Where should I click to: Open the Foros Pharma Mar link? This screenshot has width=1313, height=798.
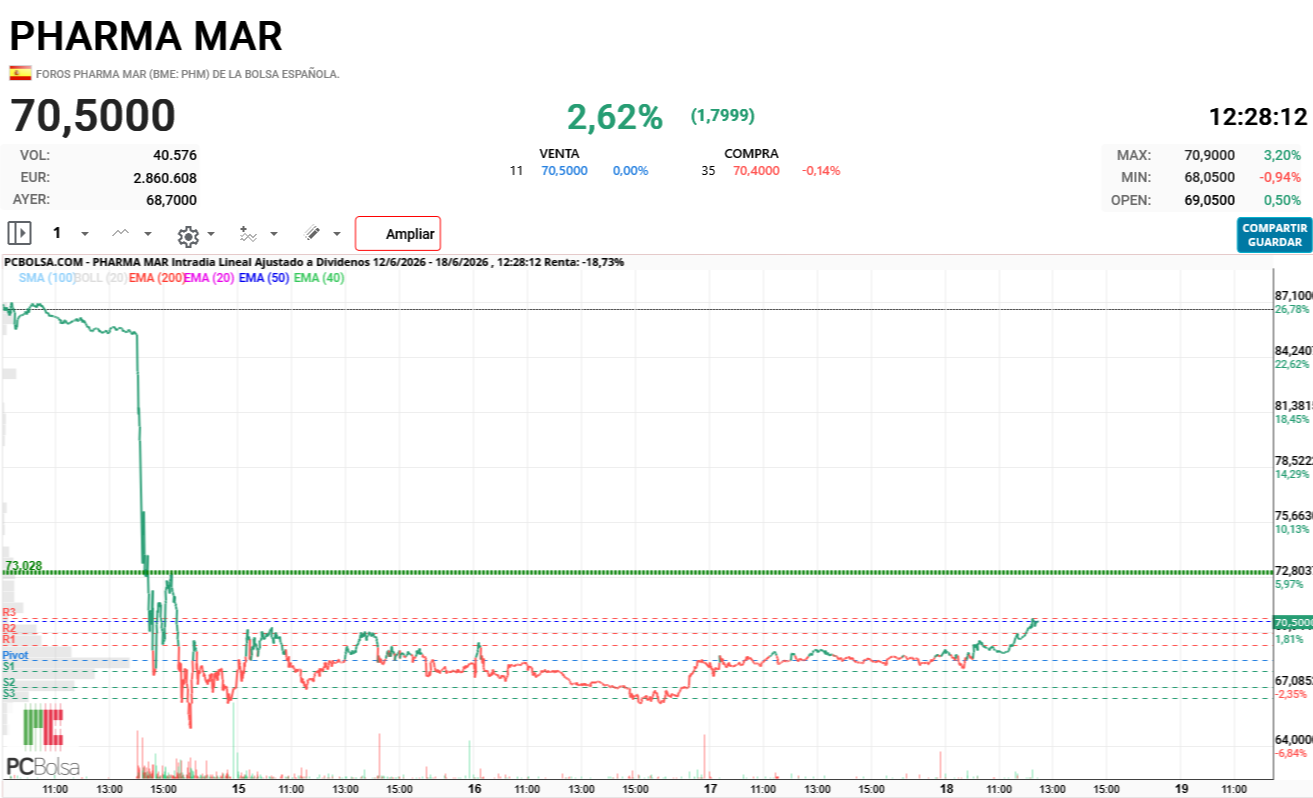[188, 74]
